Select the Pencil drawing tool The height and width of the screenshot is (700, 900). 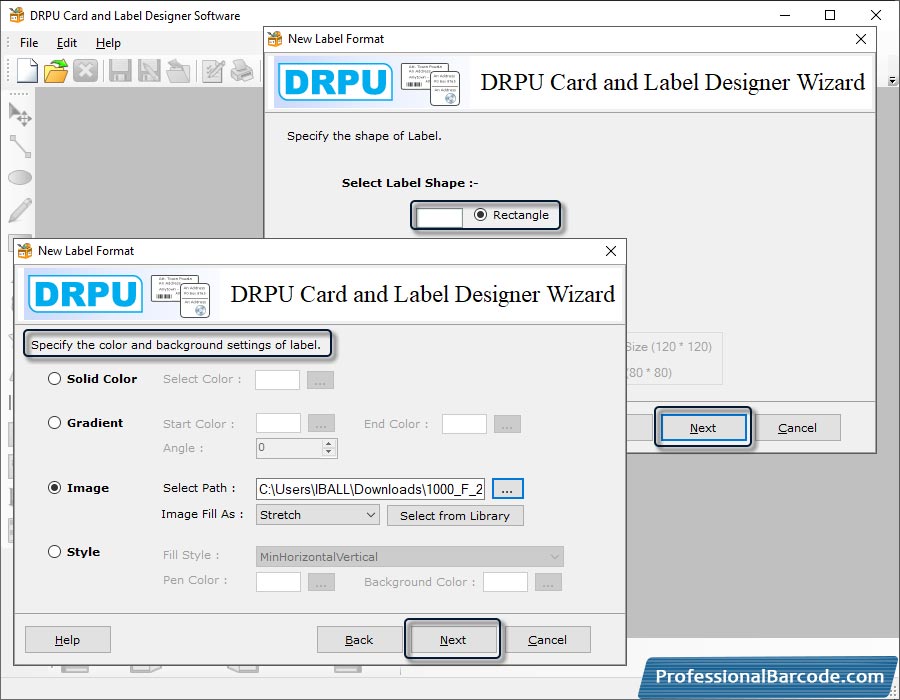tap(20, 210)
